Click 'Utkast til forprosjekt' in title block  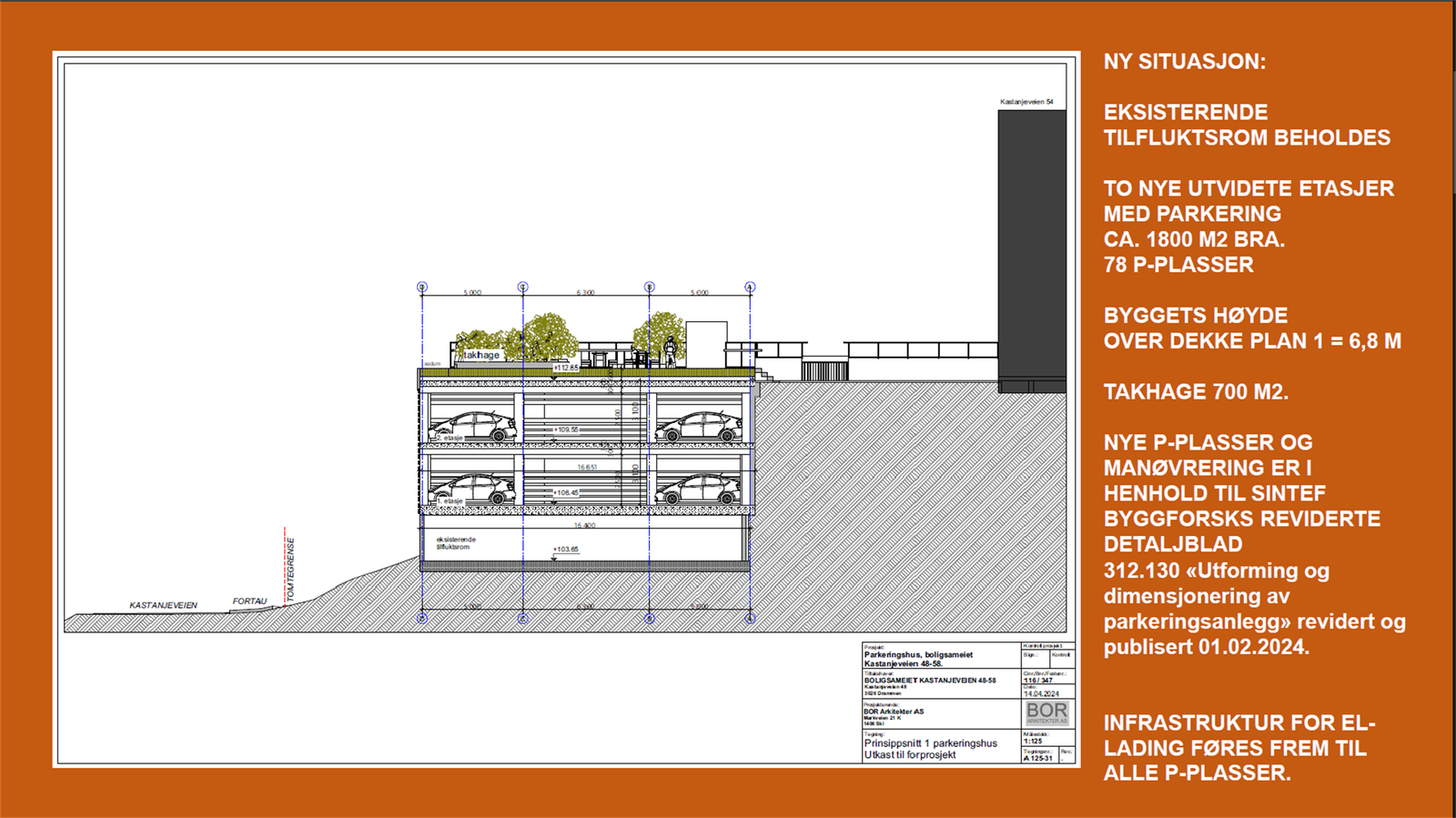(910, 754)
